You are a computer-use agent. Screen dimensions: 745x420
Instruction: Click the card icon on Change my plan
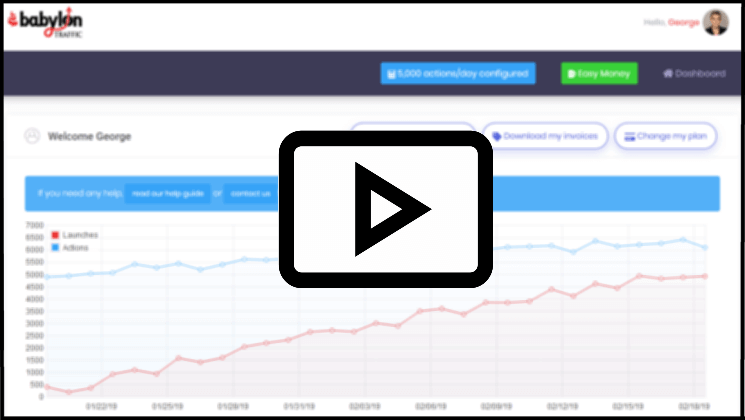coord(629,136)
